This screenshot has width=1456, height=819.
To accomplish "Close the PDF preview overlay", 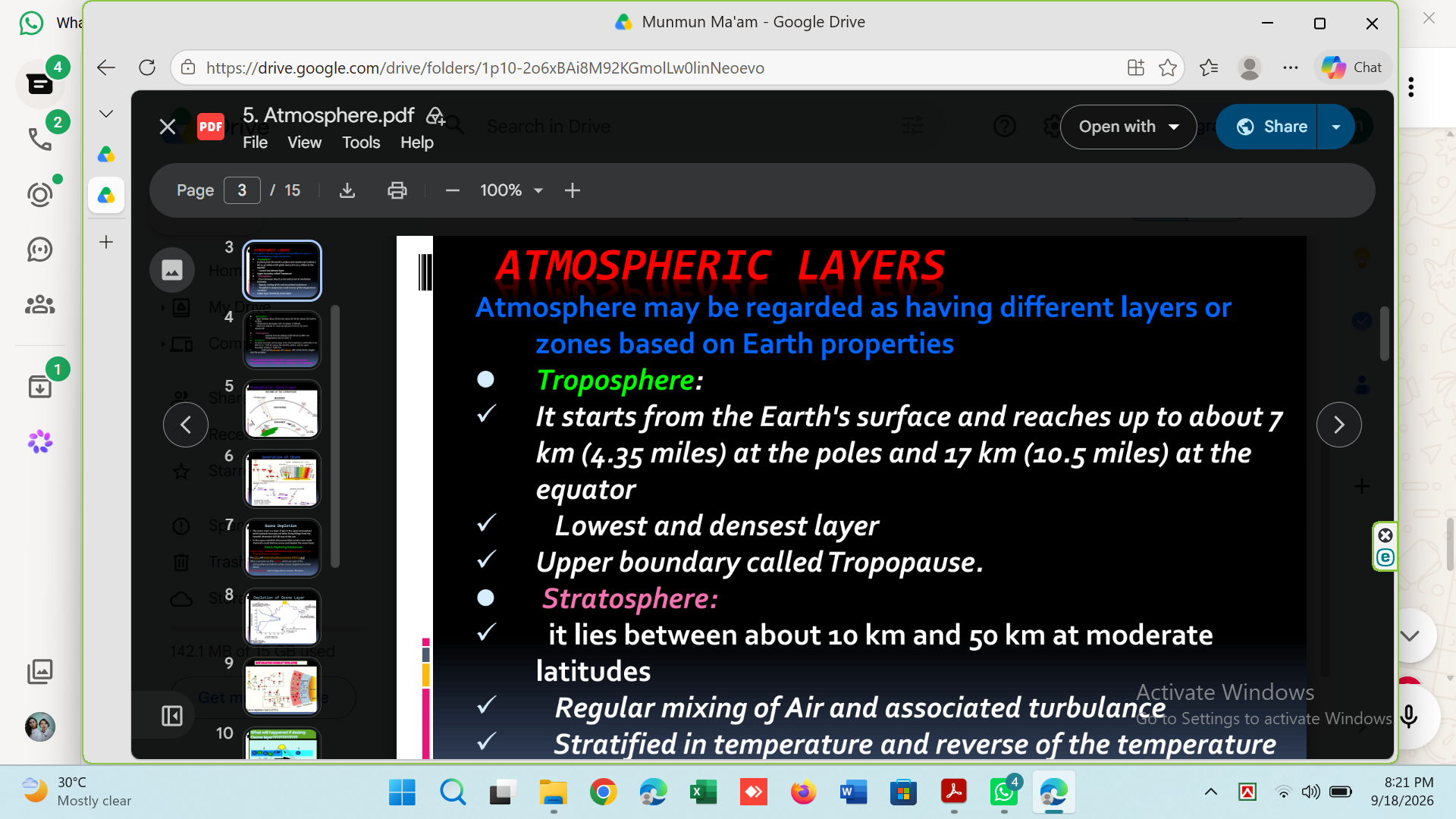I will click(168, 127).
